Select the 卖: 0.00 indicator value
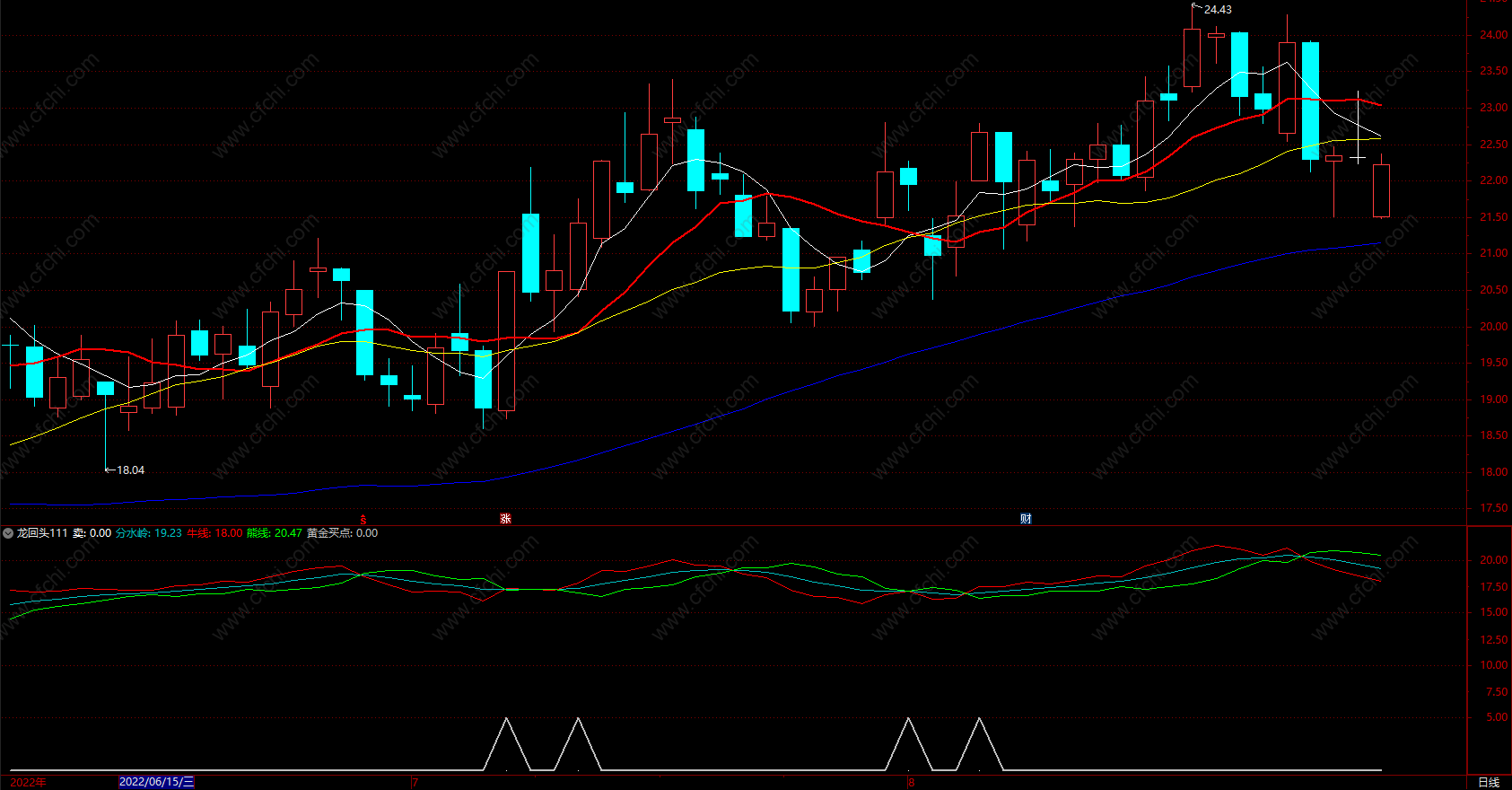 [x=92, y=533]
